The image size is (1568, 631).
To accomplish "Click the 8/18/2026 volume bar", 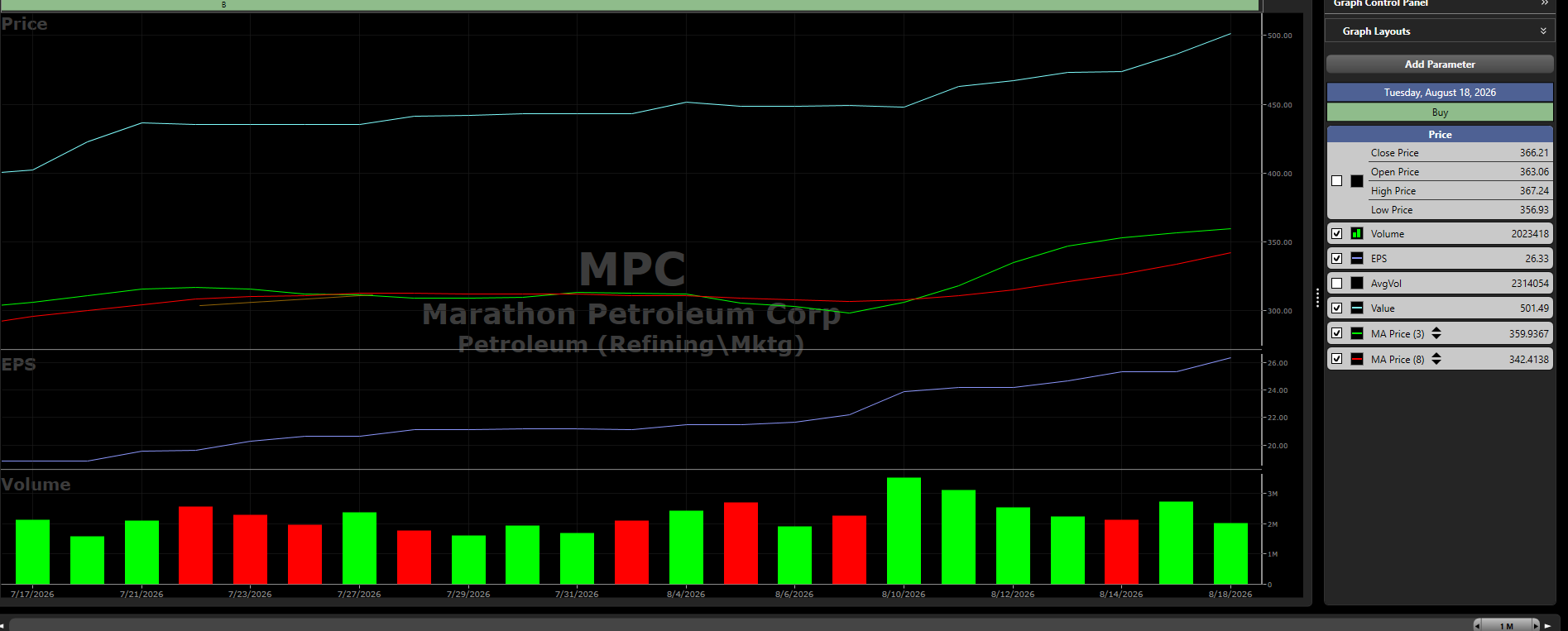I will (1230, 554).
